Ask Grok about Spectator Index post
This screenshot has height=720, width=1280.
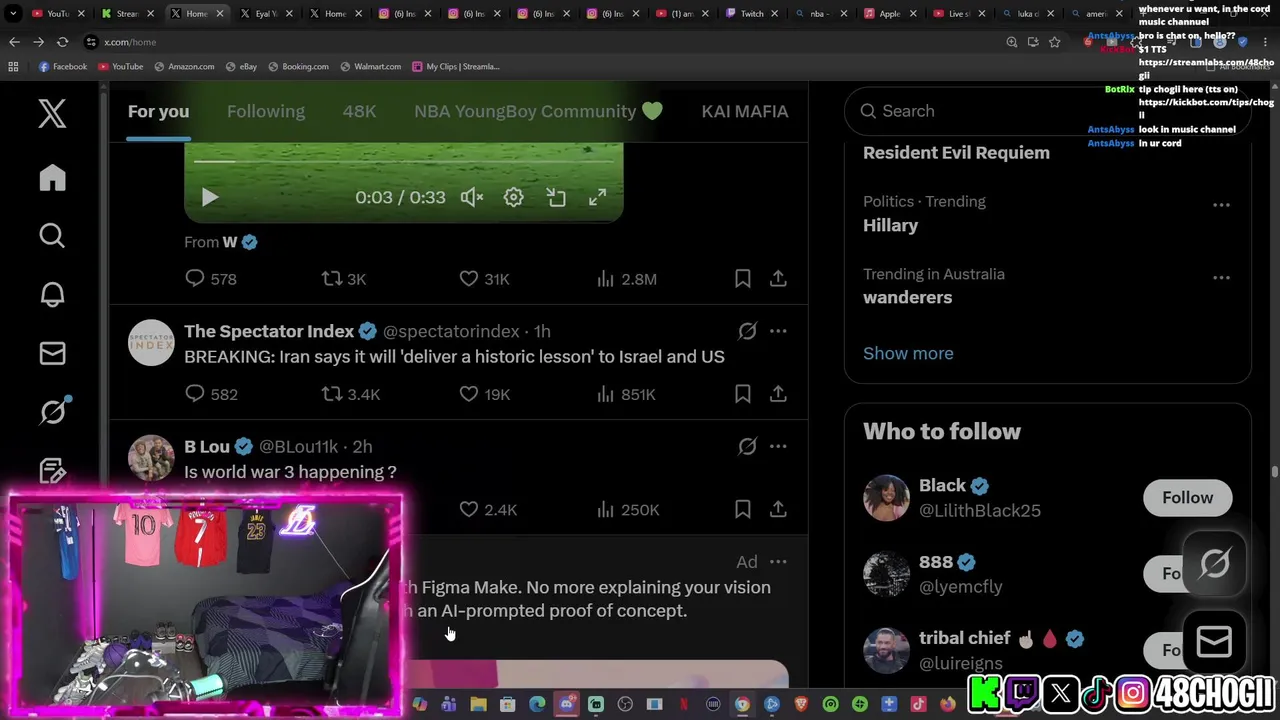[x=747, y=331]
